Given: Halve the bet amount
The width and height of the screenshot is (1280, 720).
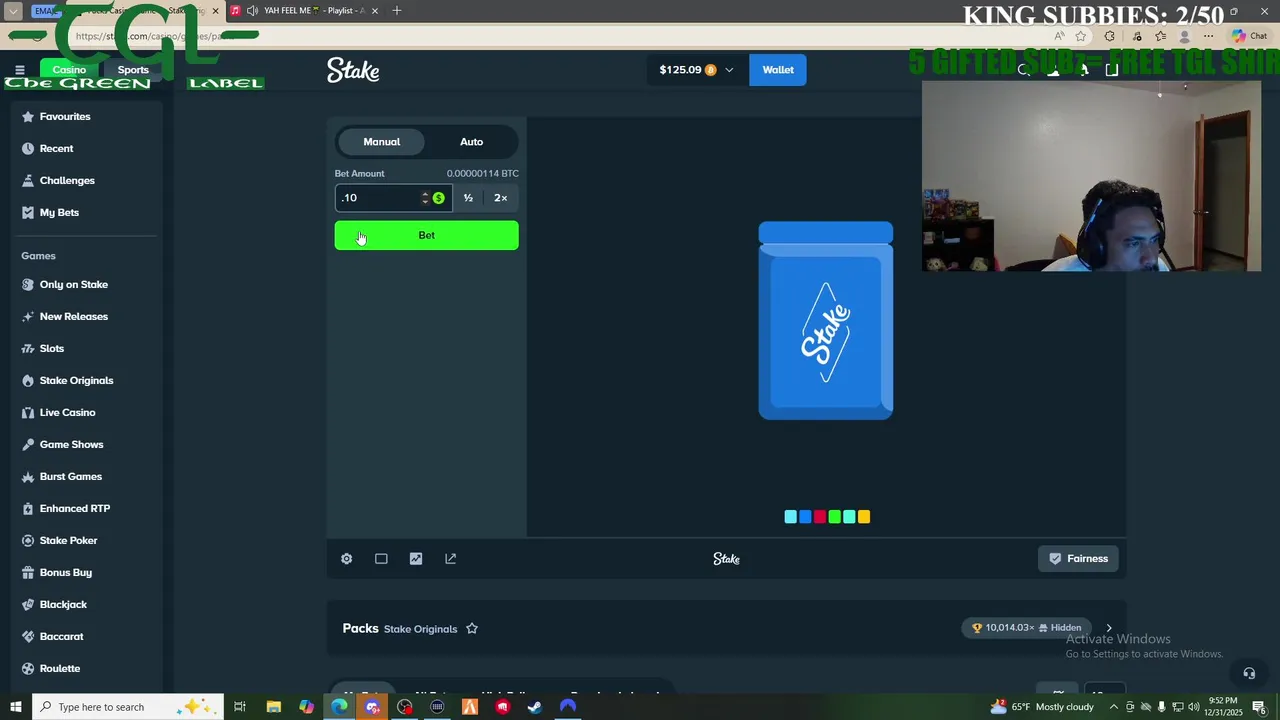Looking at the screenshot, I should [x=468, y=198].
